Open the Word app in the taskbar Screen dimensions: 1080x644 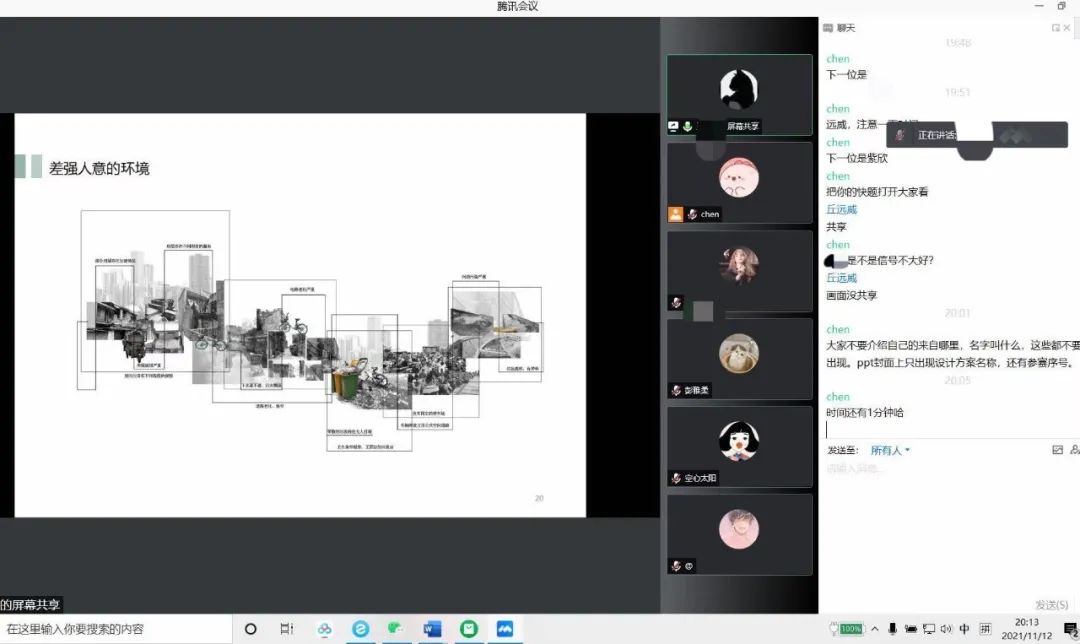[432, 629]
